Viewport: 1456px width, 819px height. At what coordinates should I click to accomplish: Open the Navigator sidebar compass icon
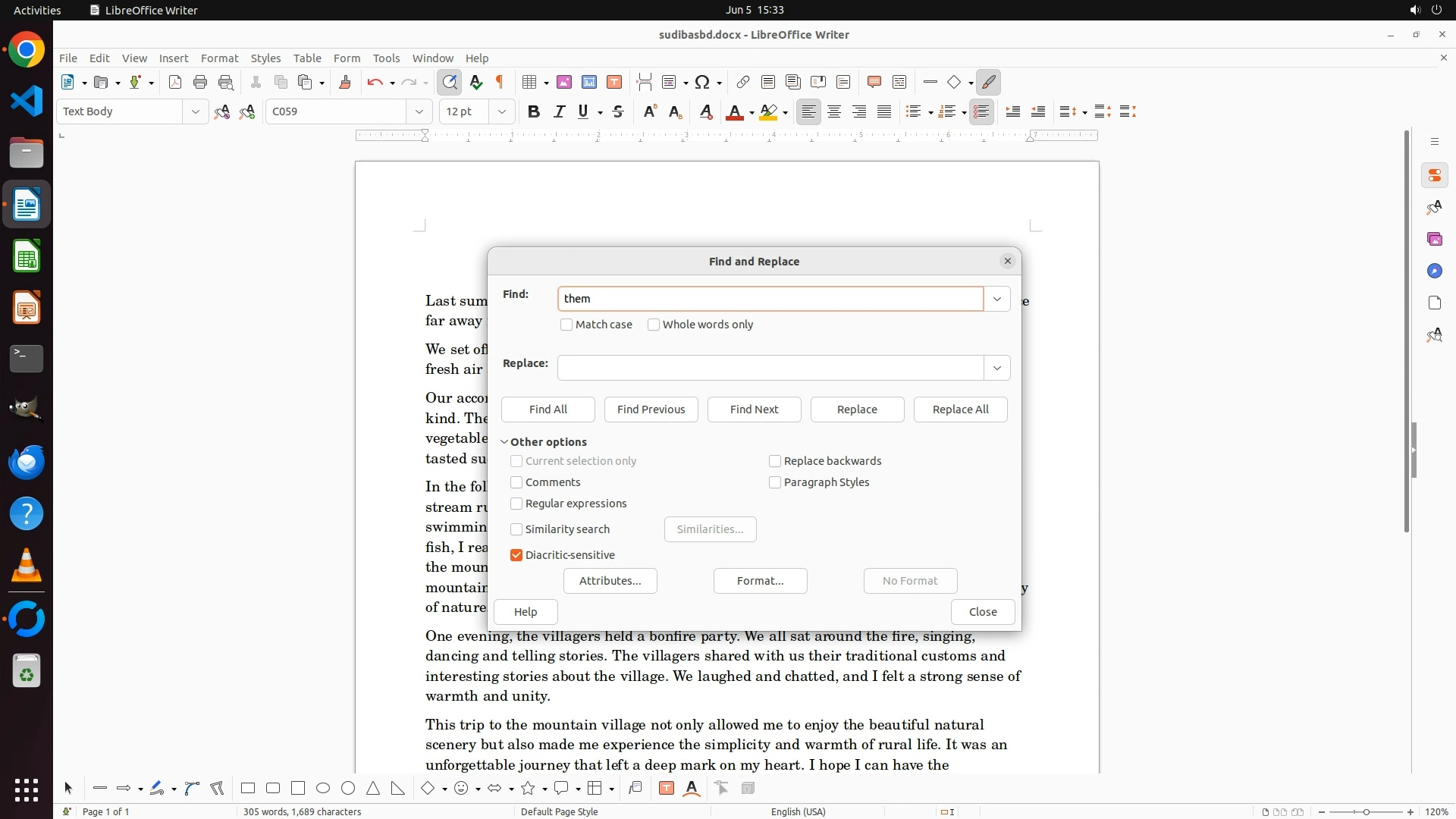[1434, 271]
